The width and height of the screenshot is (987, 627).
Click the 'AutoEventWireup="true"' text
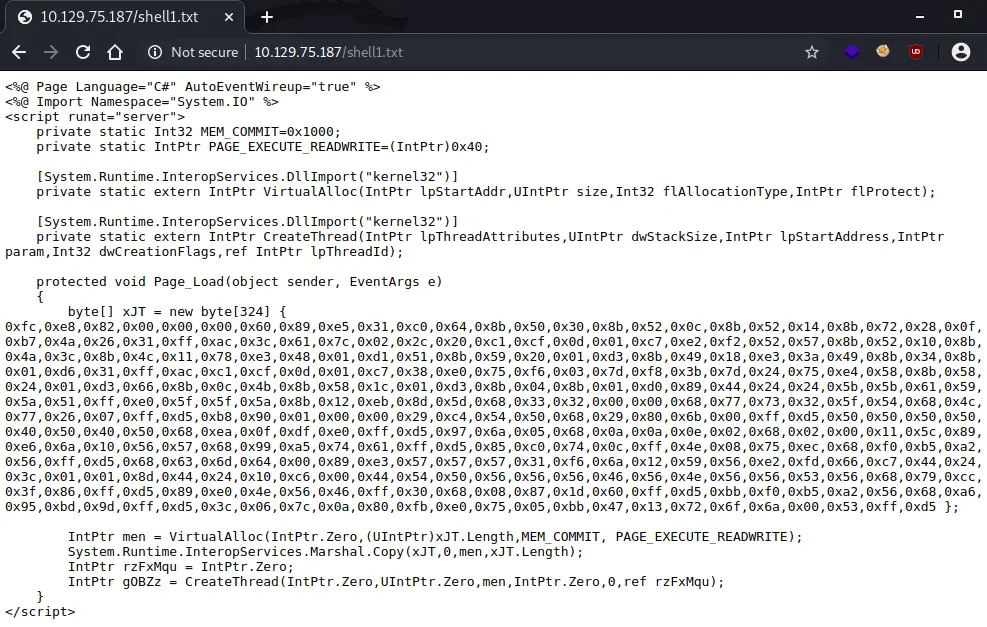point(271,87)
